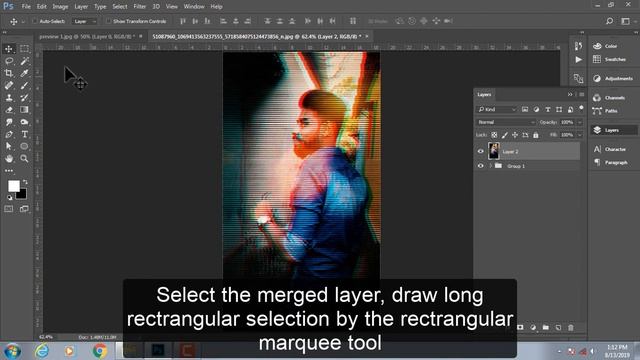Image resolution: width=640 pixels, height=360 pixels.
Task: Choose the Gradient tool
Action: coord(24,110)
